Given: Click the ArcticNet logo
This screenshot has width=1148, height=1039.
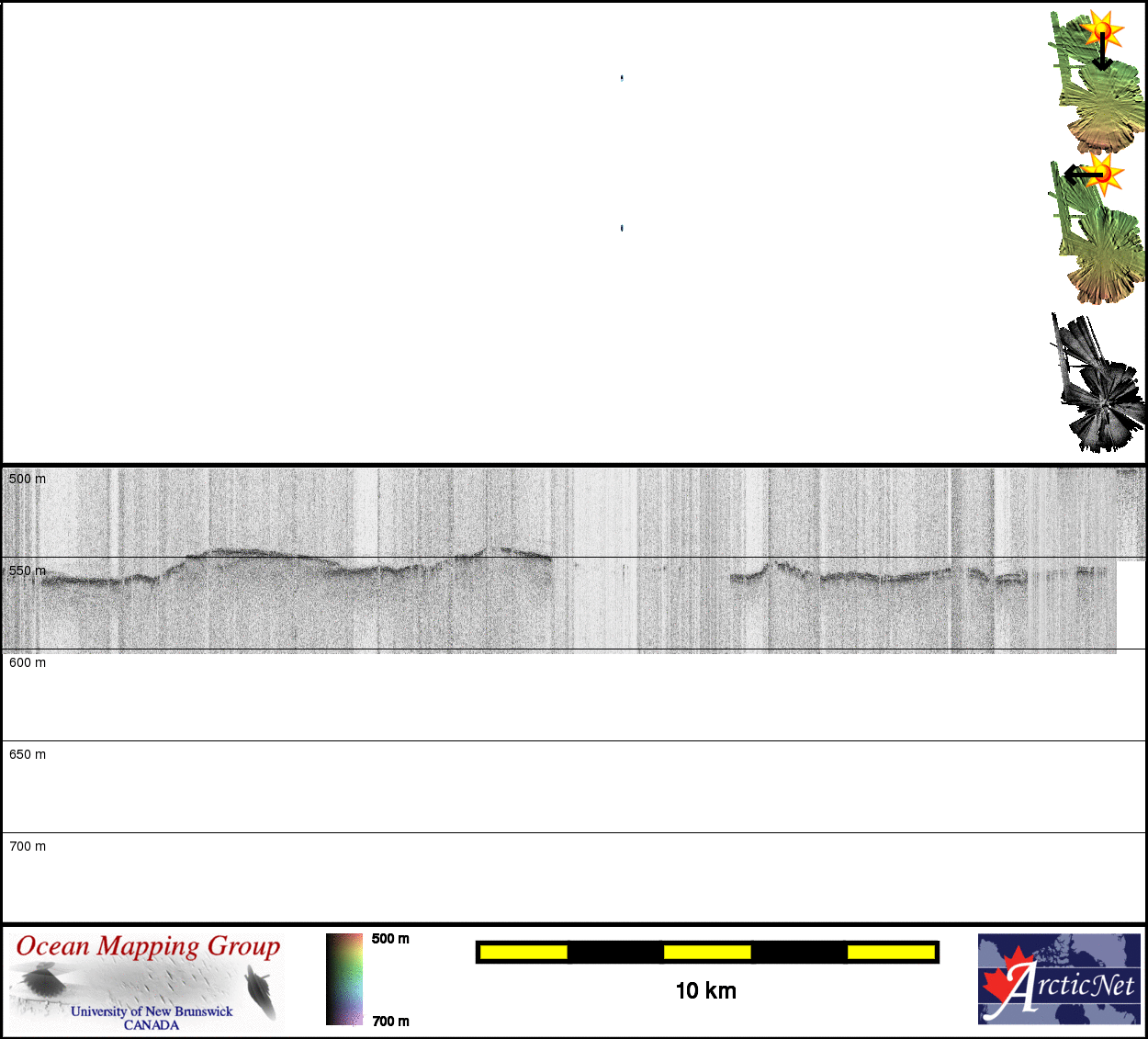Looking at the screenshot, I should (x=1059, y=979).
